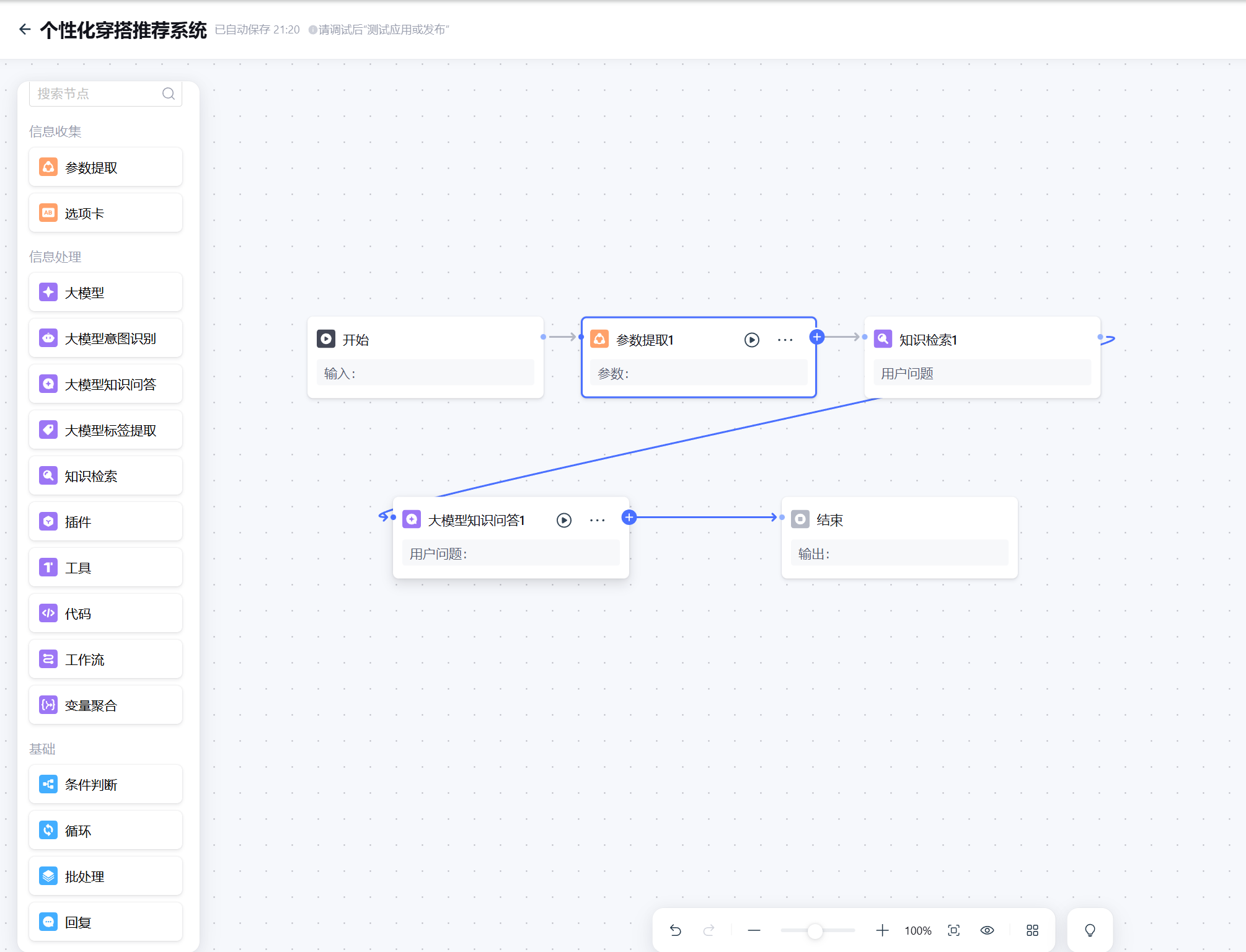Screen dimensions: 1246x952
Task: Select 条件判断 in the node list
Action: (105, 785)
